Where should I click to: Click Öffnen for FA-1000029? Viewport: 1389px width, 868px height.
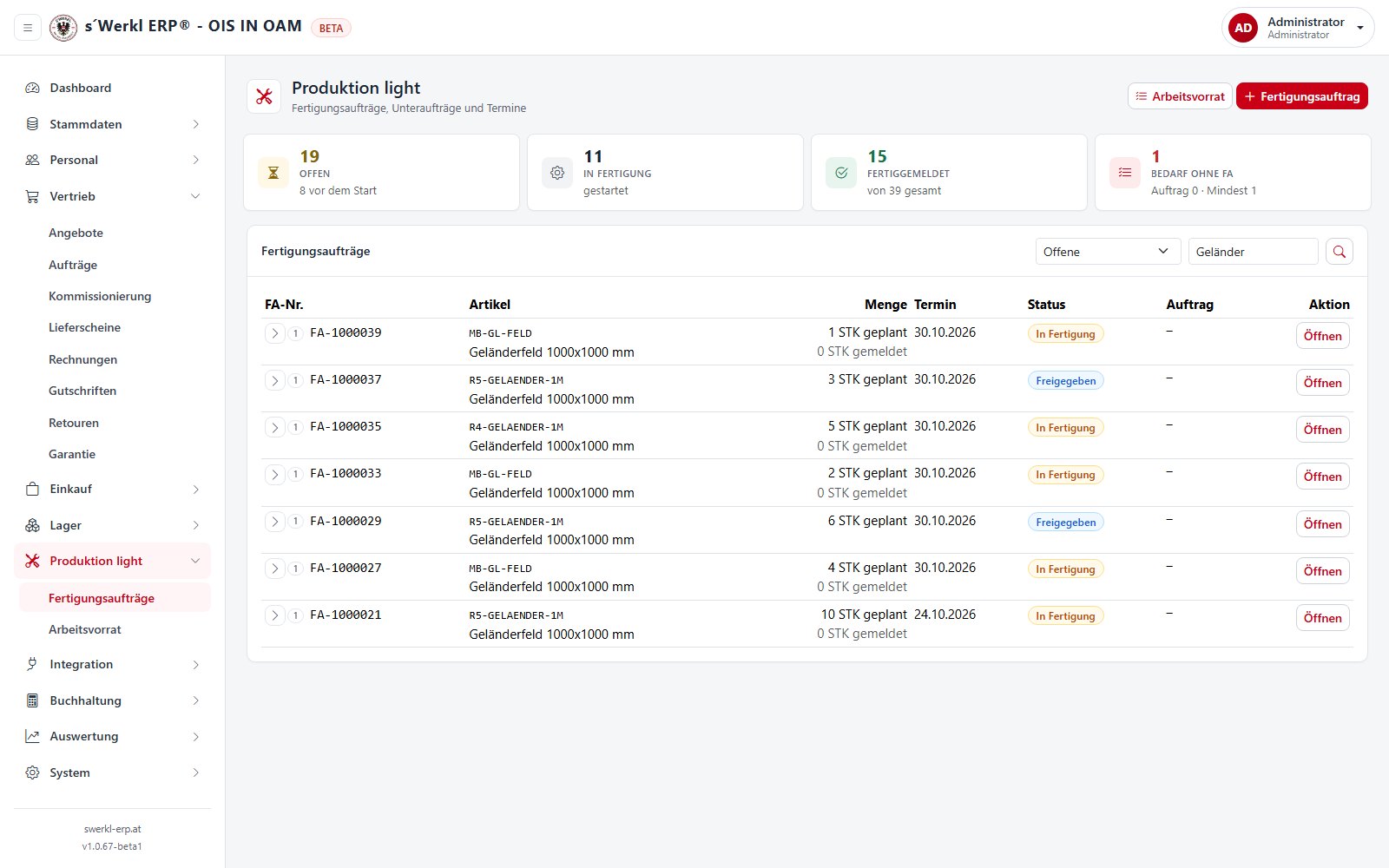pyautogui.click(x=1322, y=524)
